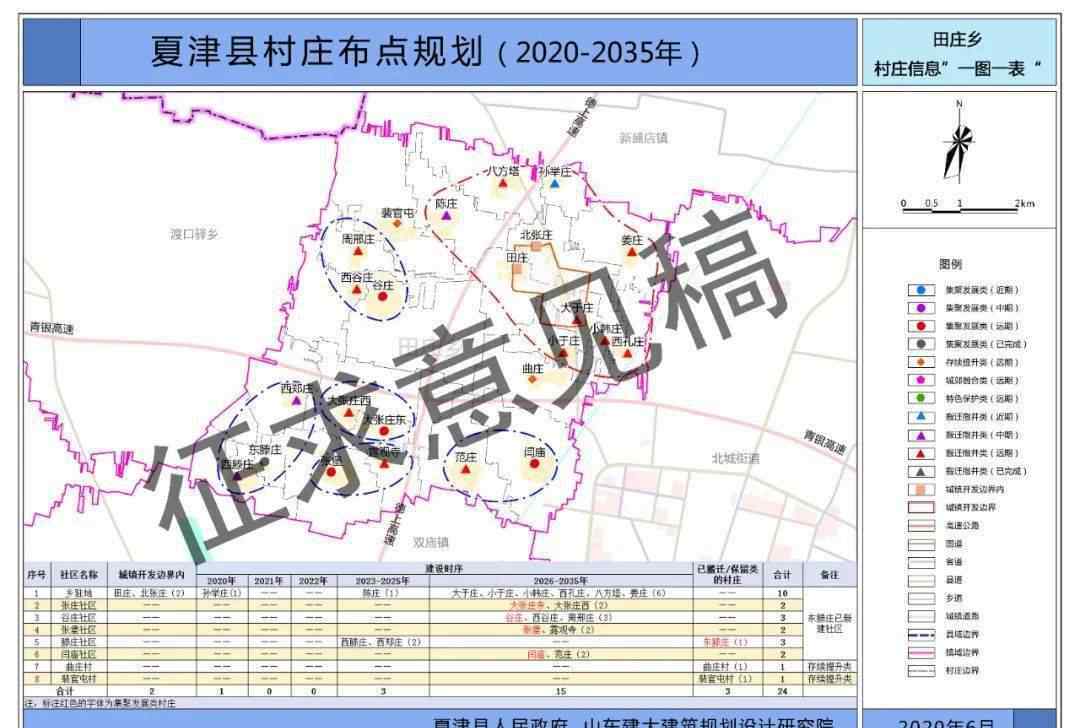Click the purple circle legend symbol 集聚发展类（中期）
Viewport: 1080px width, 728px height.
point(921,308)
